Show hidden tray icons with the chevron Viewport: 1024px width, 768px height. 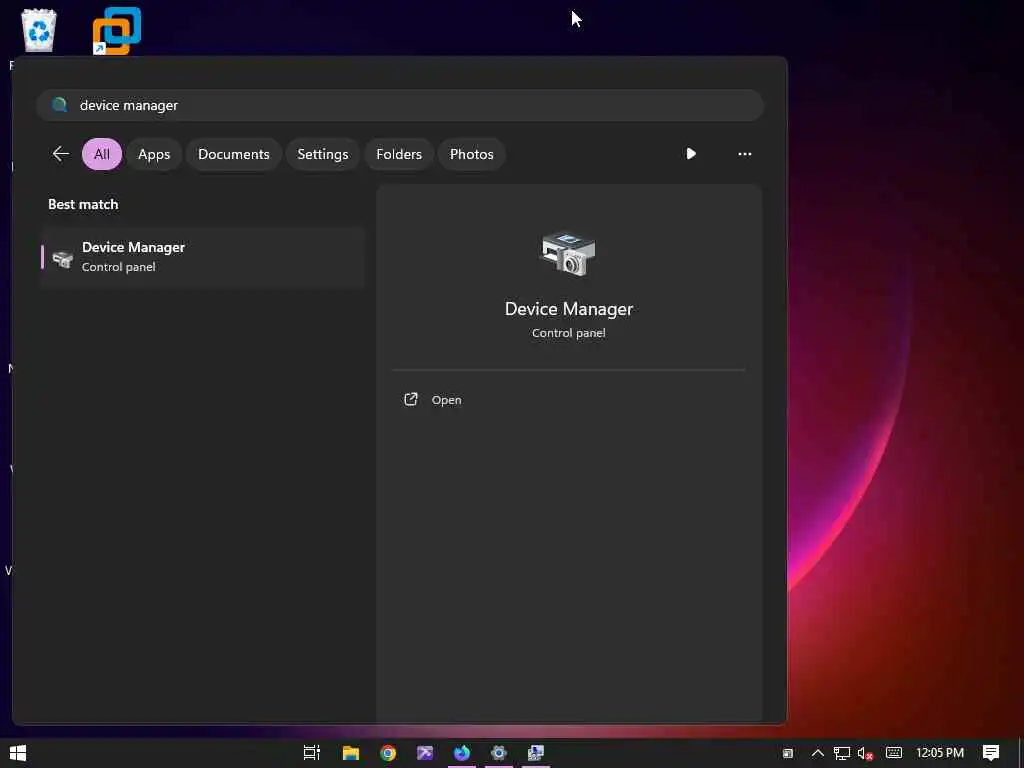[817, 753]
